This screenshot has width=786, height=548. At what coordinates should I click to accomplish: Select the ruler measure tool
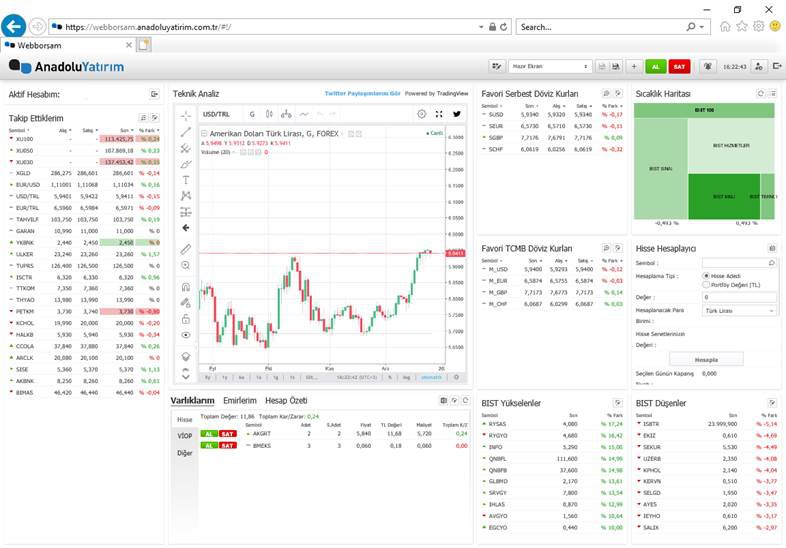tap(186, 248)
